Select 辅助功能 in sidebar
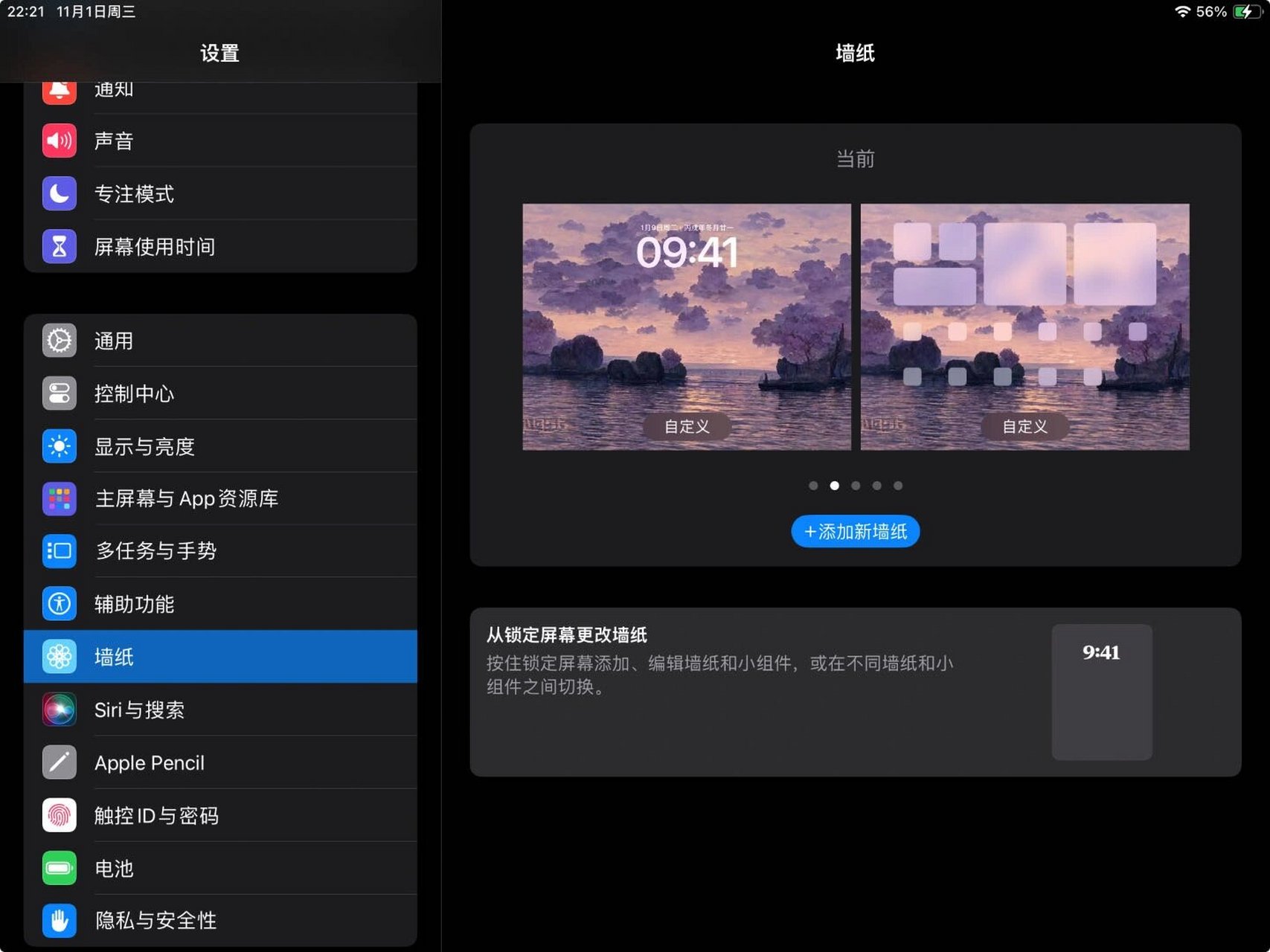 click(220, 604)
